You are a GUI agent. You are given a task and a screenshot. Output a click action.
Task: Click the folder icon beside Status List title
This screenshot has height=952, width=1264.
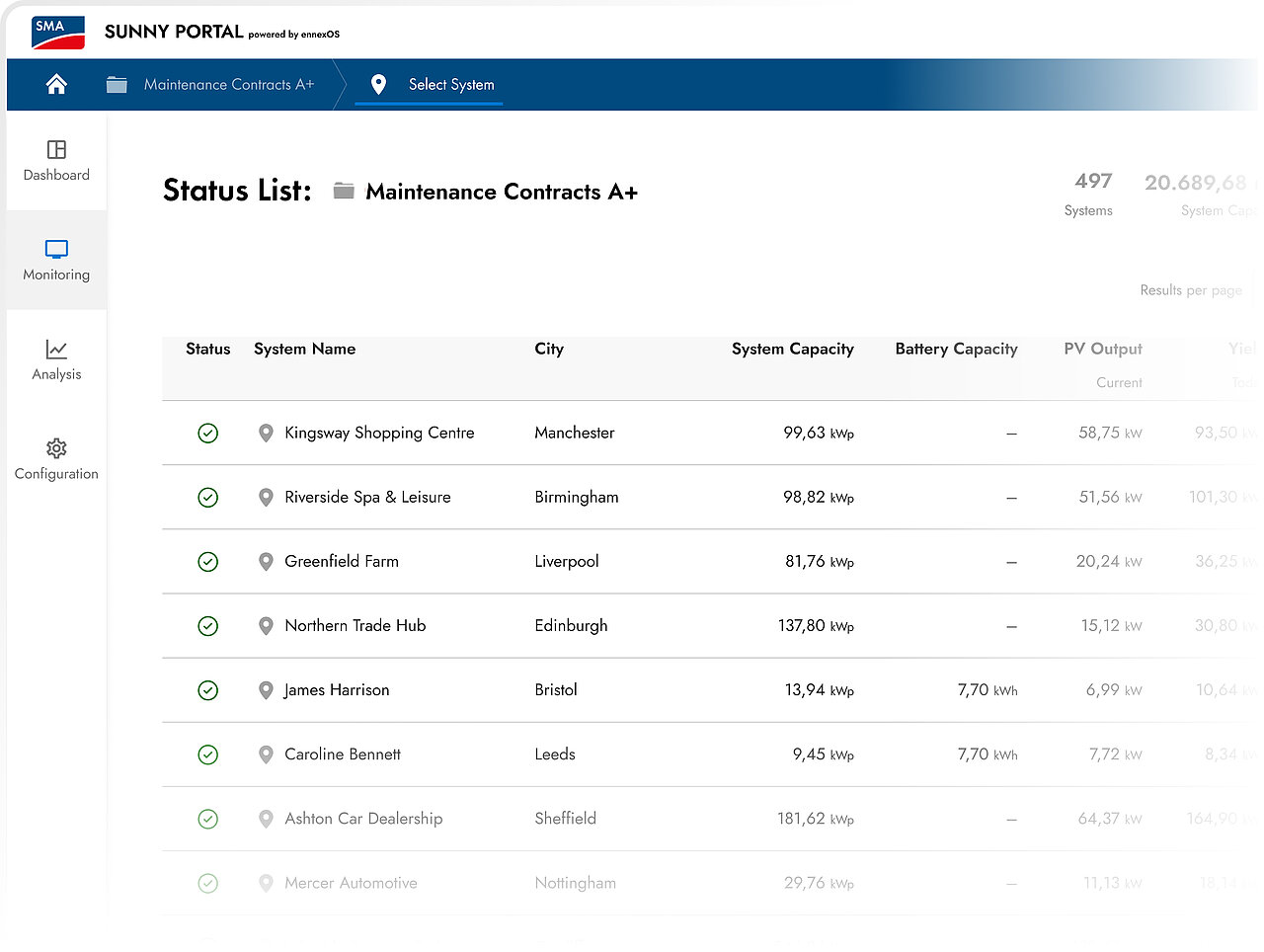click(x=344, y=191)
